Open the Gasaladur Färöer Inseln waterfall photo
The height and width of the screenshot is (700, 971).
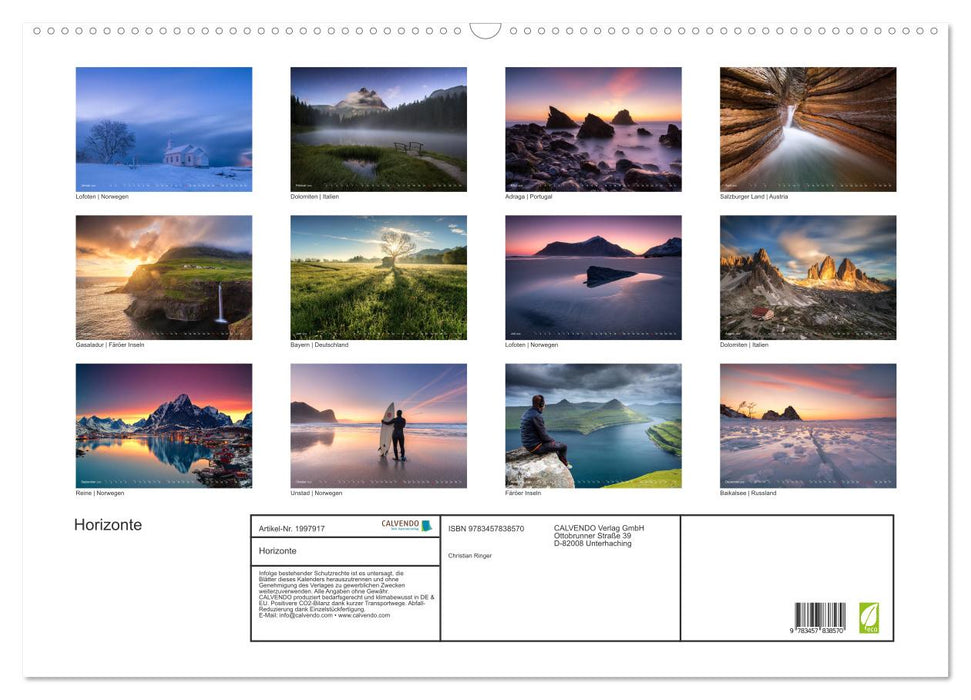[163, 277]
